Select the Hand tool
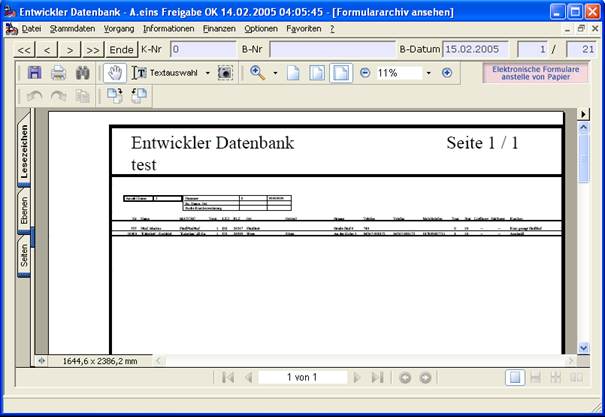Image resolution: width=605 pixels, height=417 pixels. click(115, 73)
